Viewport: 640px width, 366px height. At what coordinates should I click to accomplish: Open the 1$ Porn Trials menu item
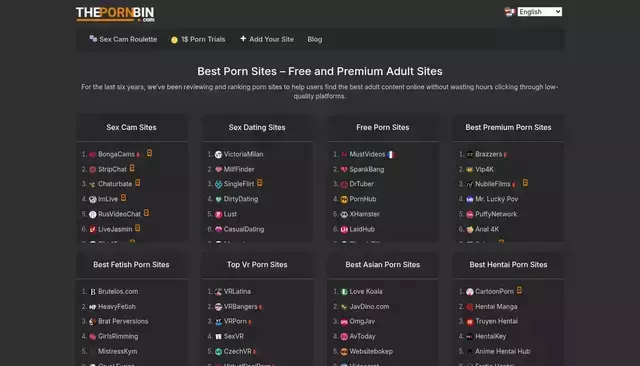198,40
